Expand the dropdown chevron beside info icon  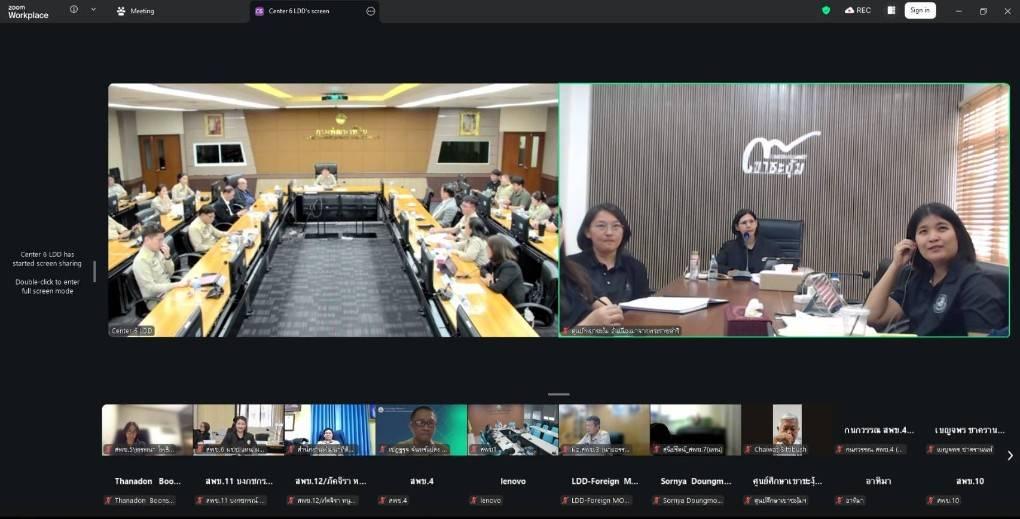(x=93, y=10)
